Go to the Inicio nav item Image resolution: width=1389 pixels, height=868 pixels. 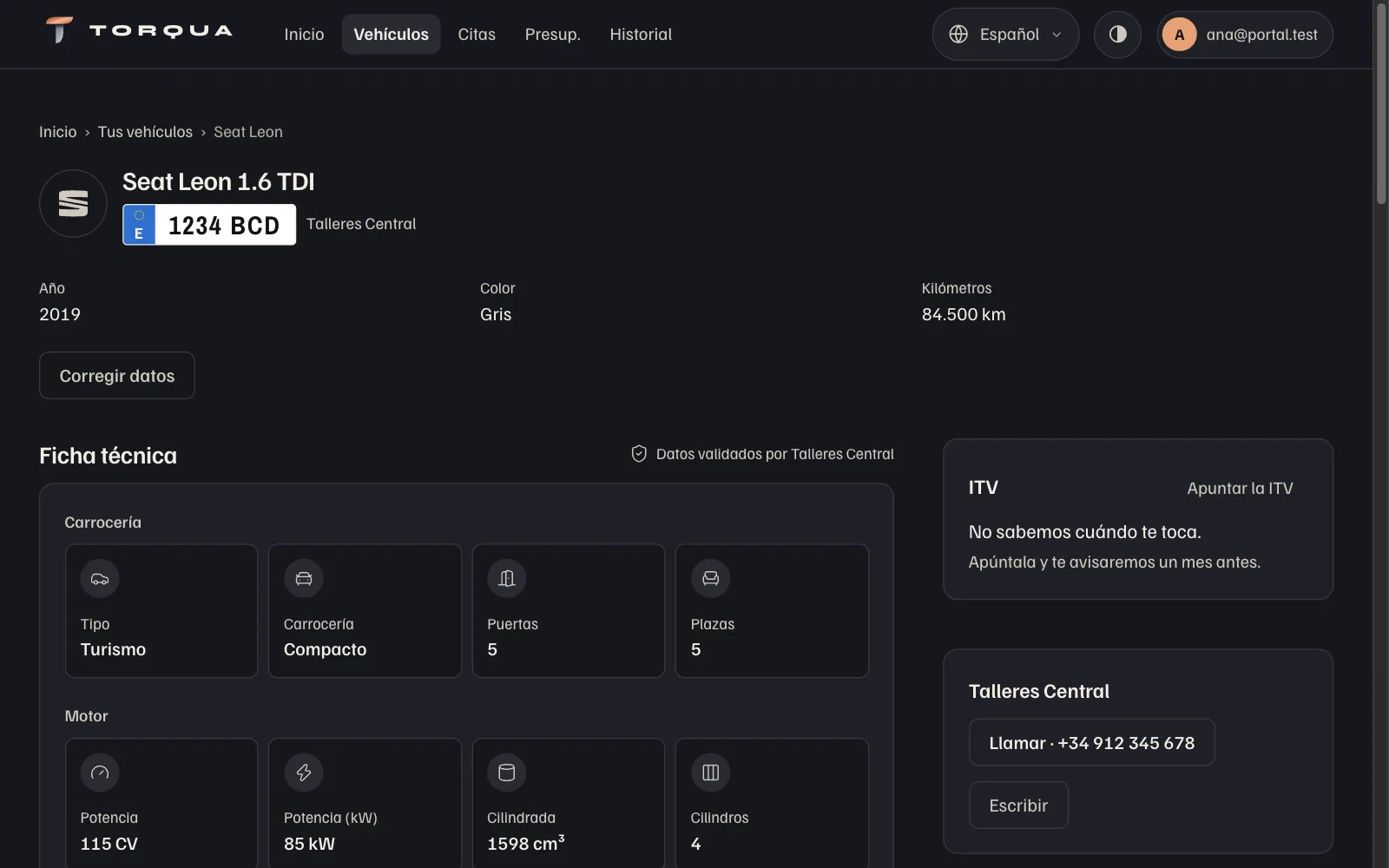[304, 34]
